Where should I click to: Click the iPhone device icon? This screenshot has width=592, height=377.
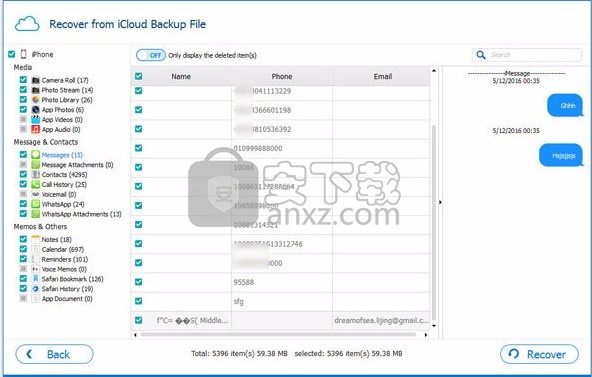pos(23,54)
